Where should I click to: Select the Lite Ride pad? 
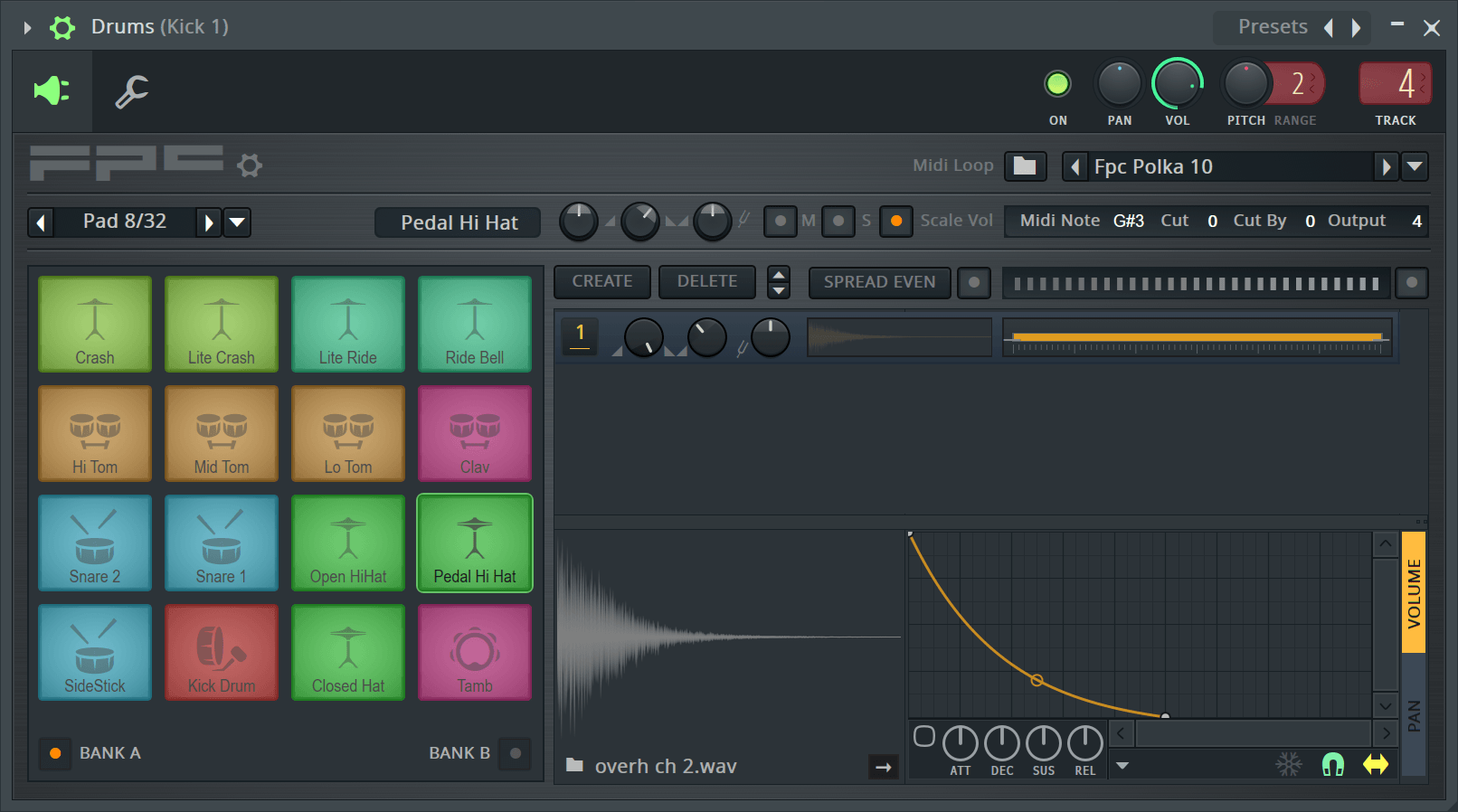point(348,324)
